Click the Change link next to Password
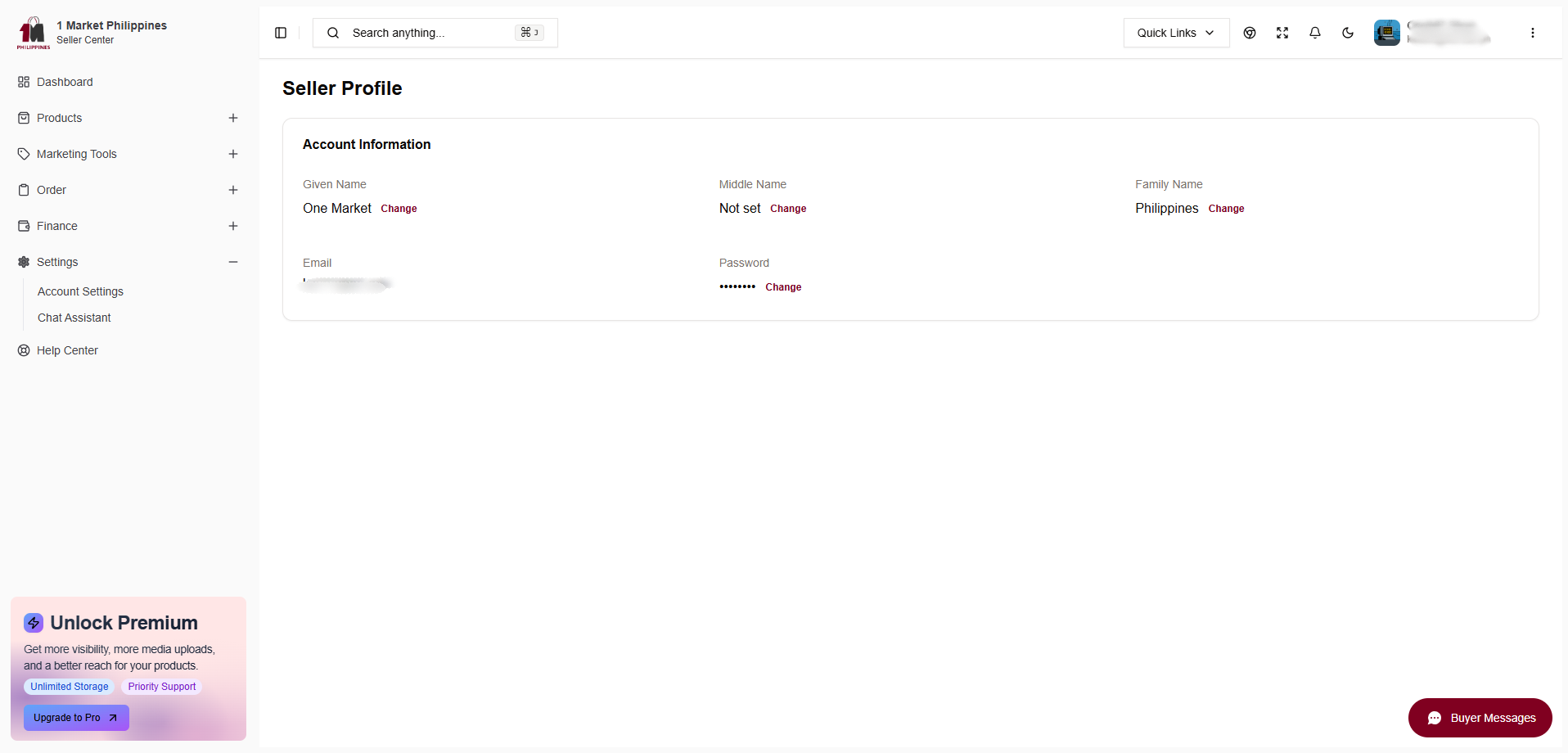Screen dimensions: 1568x753 pos(782,287)
